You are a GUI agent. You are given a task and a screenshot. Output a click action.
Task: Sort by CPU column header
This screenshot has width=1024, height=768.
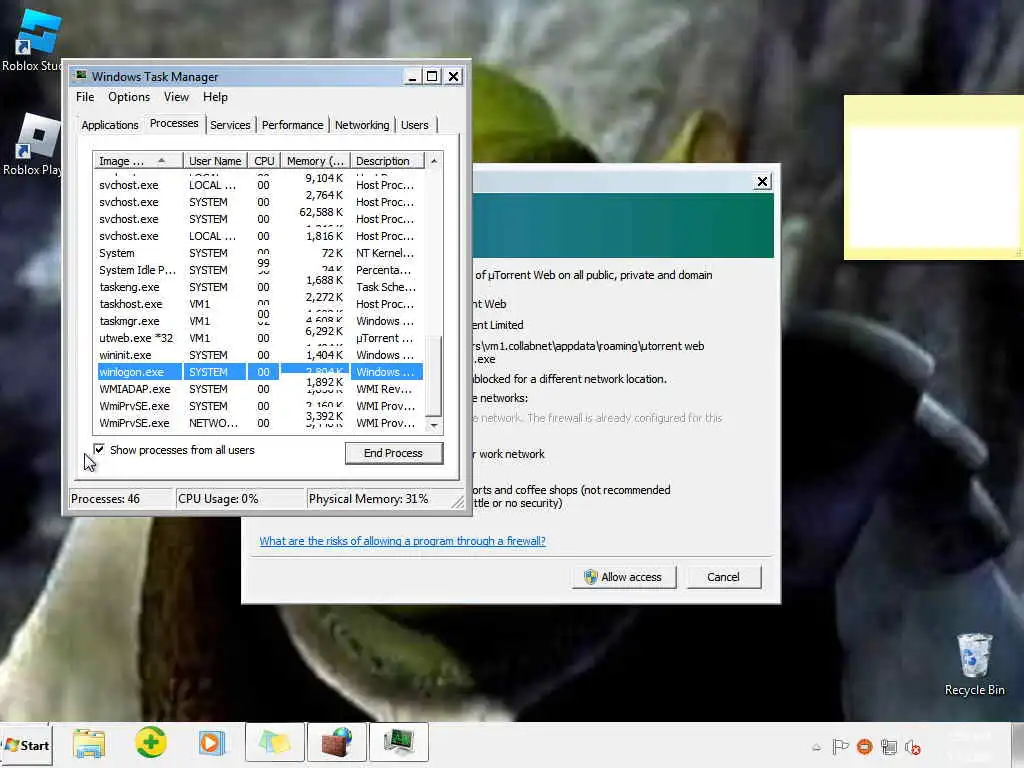(264, 161)
